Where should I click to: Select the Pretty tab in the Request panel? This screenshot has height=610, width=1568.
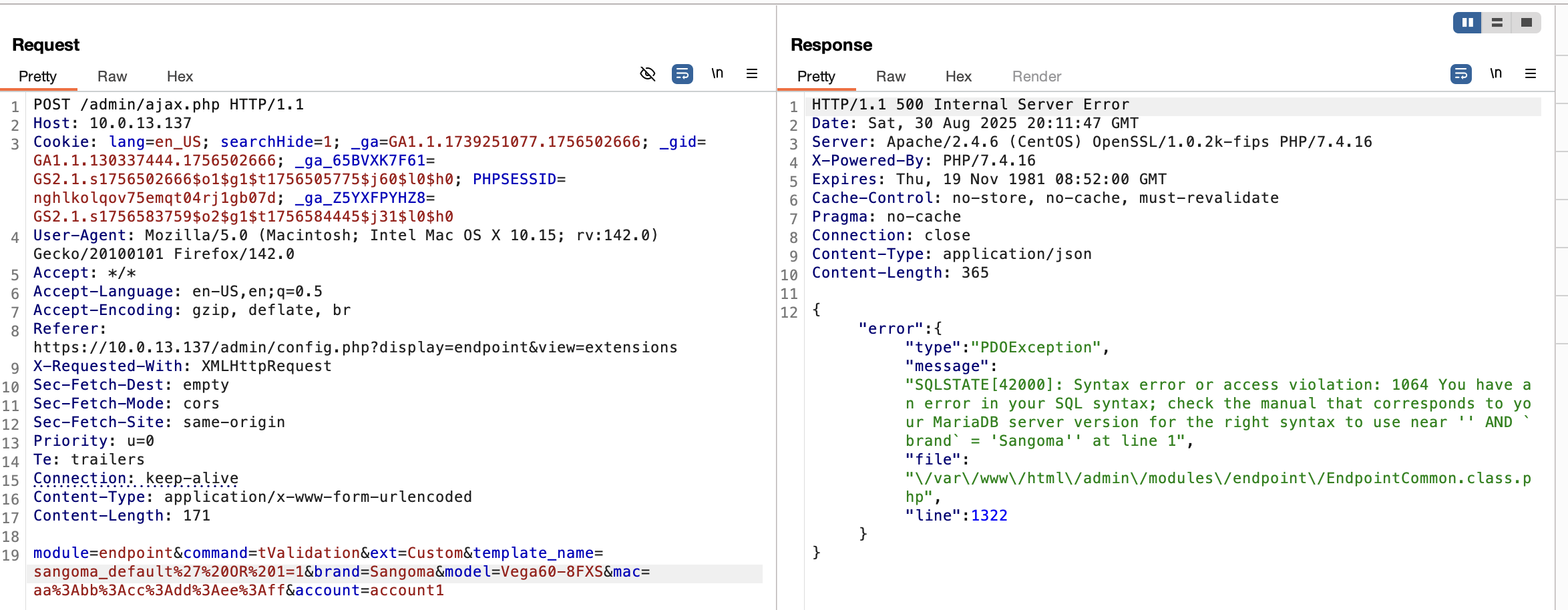click(x=38, y=76)
